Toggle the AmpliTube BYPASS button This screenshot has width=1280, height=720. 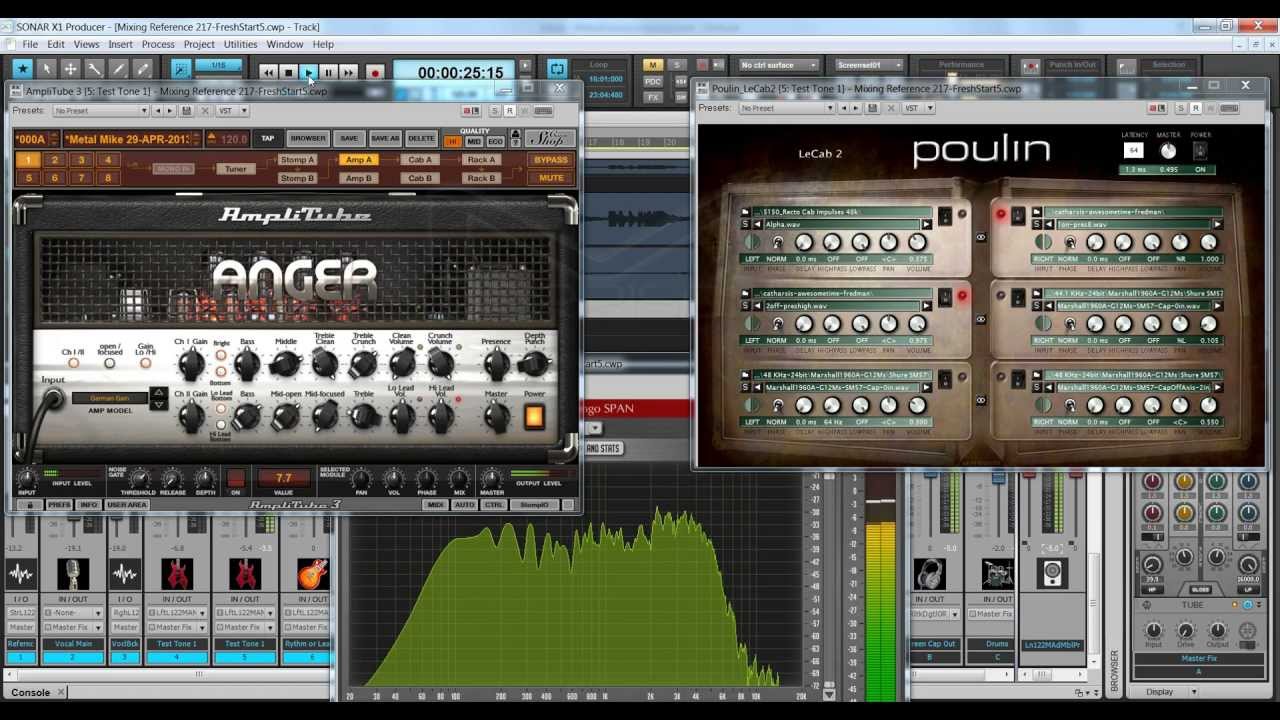pos(551,160)
